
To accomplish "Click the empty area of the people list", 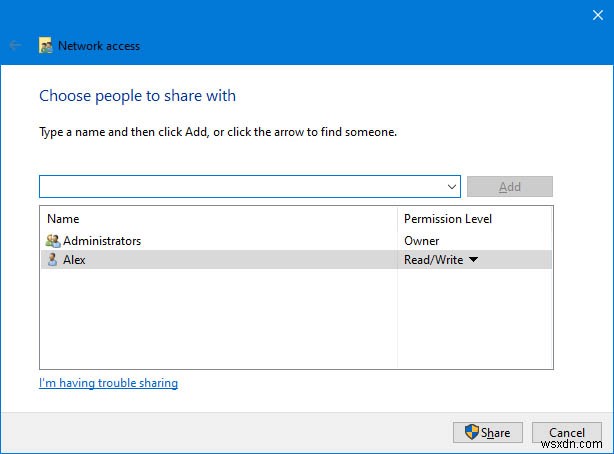I will (x=218, y=320).
